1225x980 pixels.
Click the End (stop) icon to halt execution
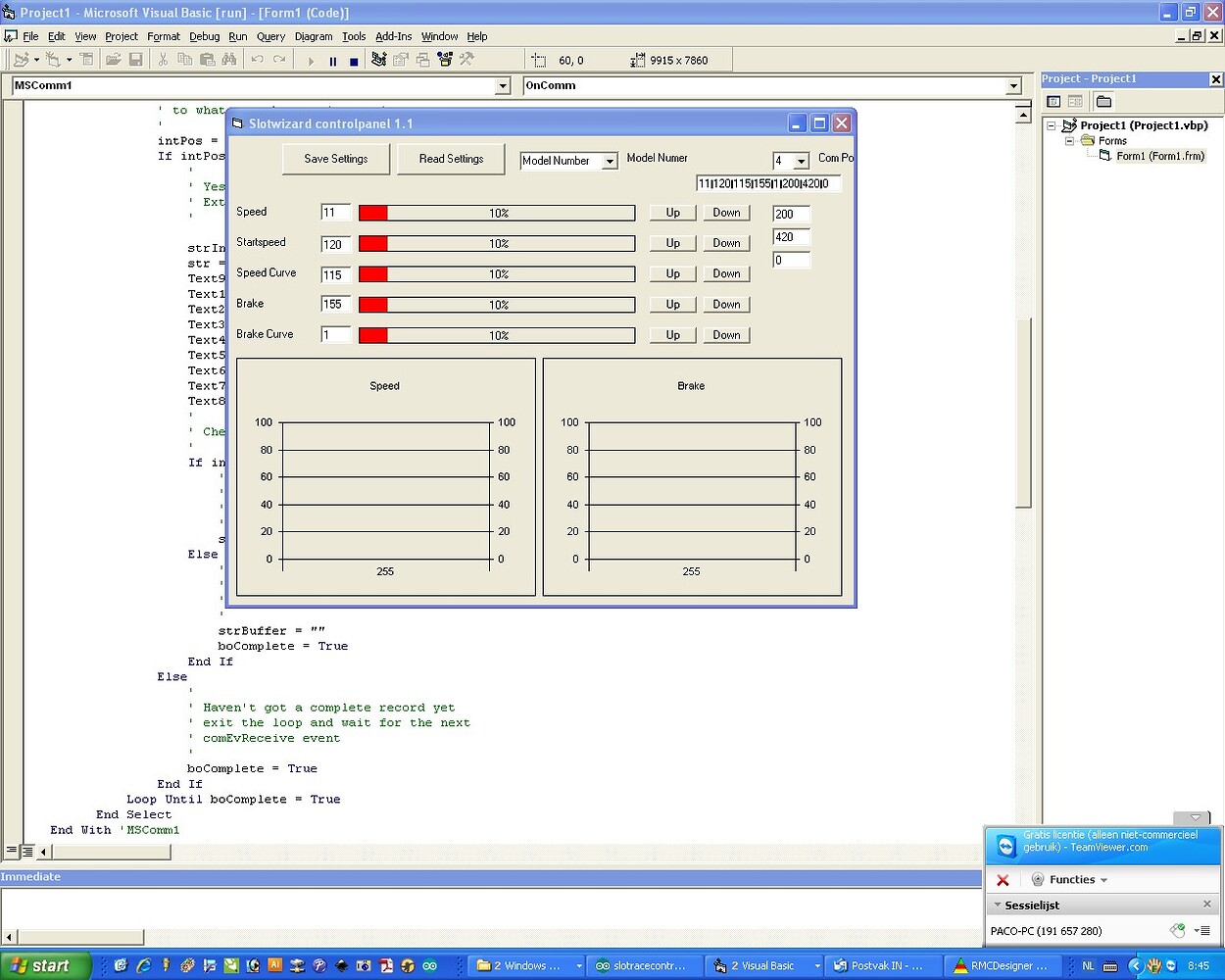[354, 60]
